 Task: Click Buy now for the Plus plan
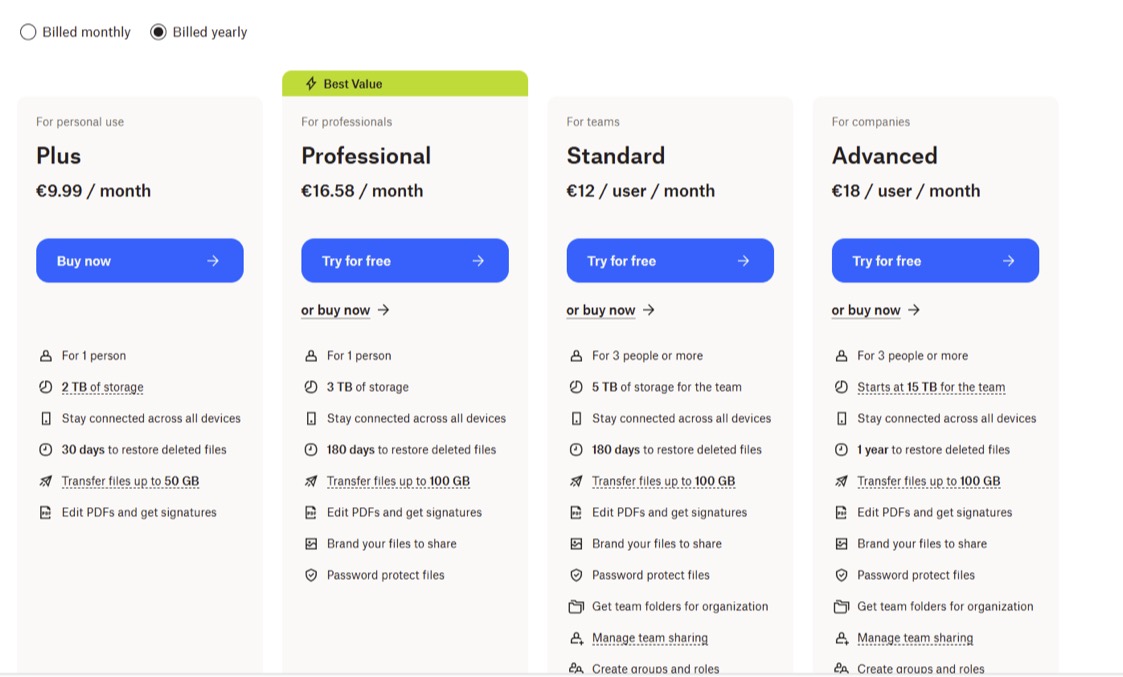(139, 261)
